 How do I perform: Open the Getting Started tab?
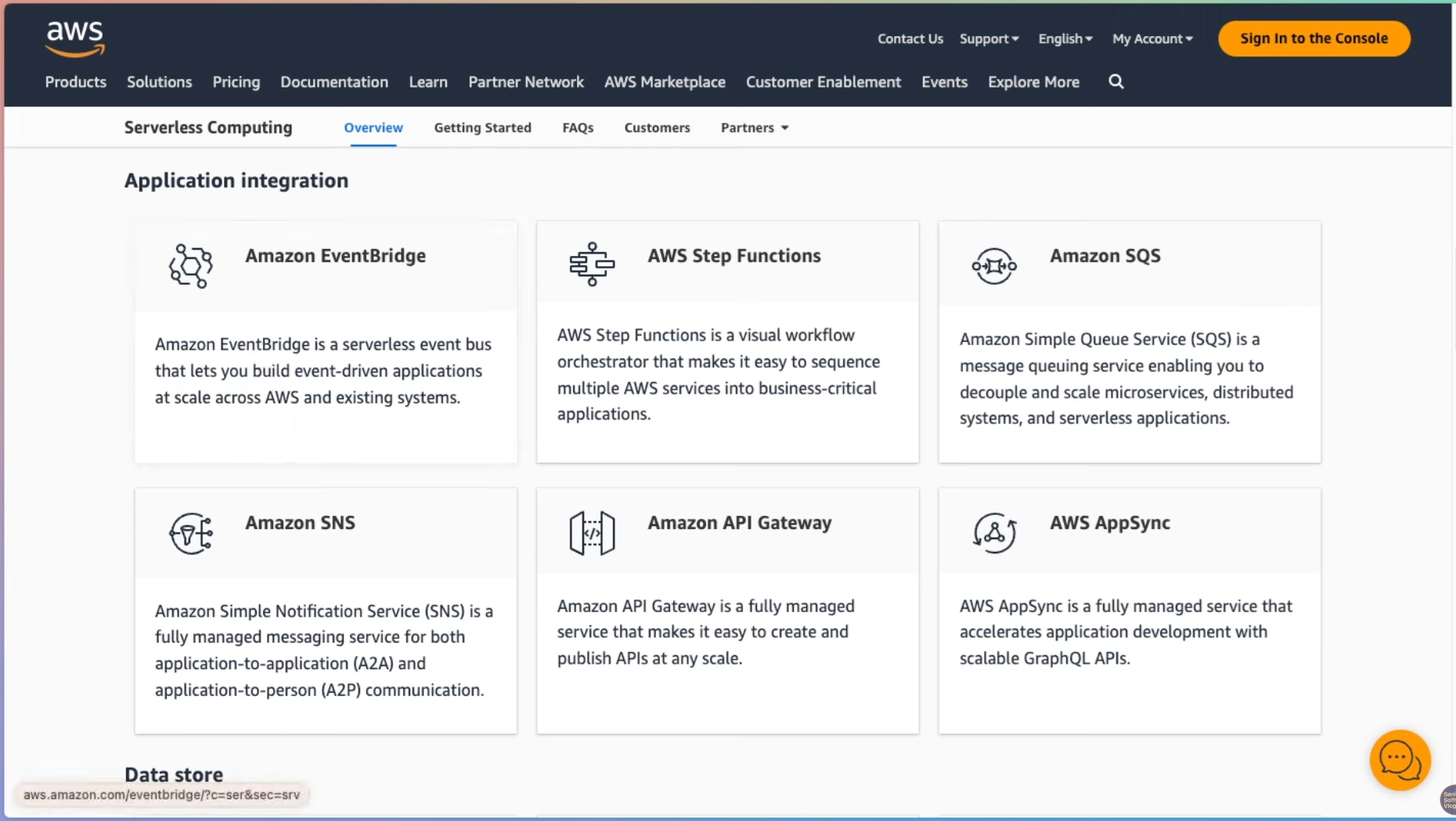(x=482, y=128)
